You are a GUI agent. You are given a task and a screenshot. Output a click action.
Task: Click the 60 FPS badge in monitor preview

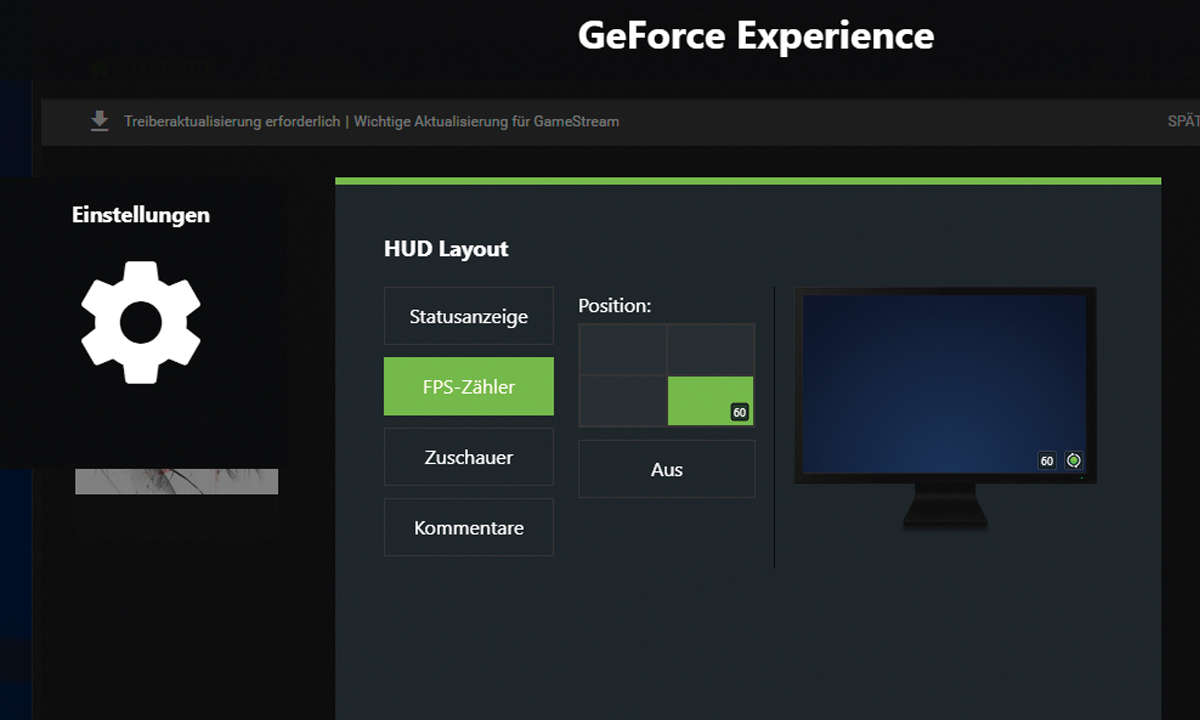[x=1047, y=461]
